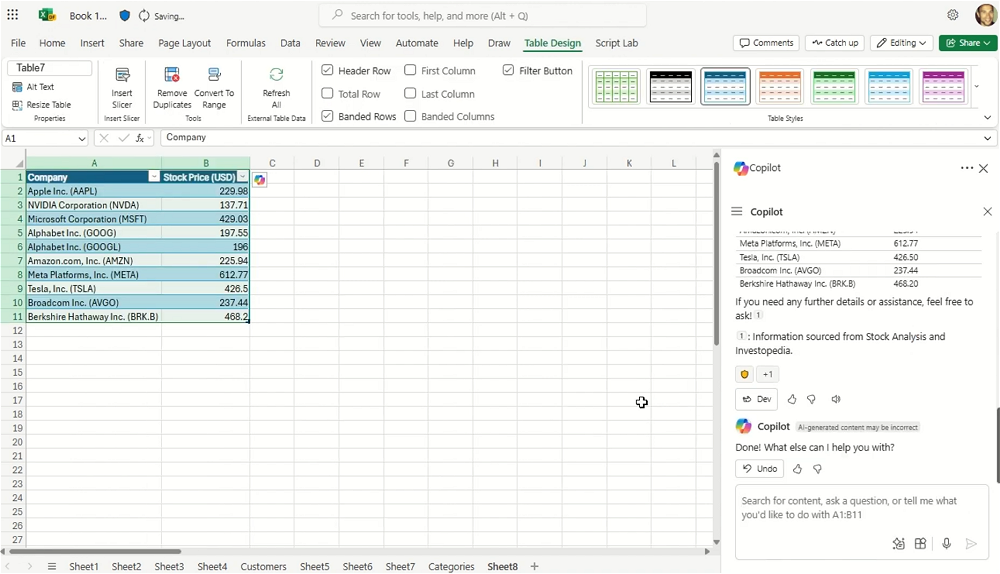Open the app launcher waffle icon
The height and width of the screenshot is (574, 1000).
tap(12, 15)
